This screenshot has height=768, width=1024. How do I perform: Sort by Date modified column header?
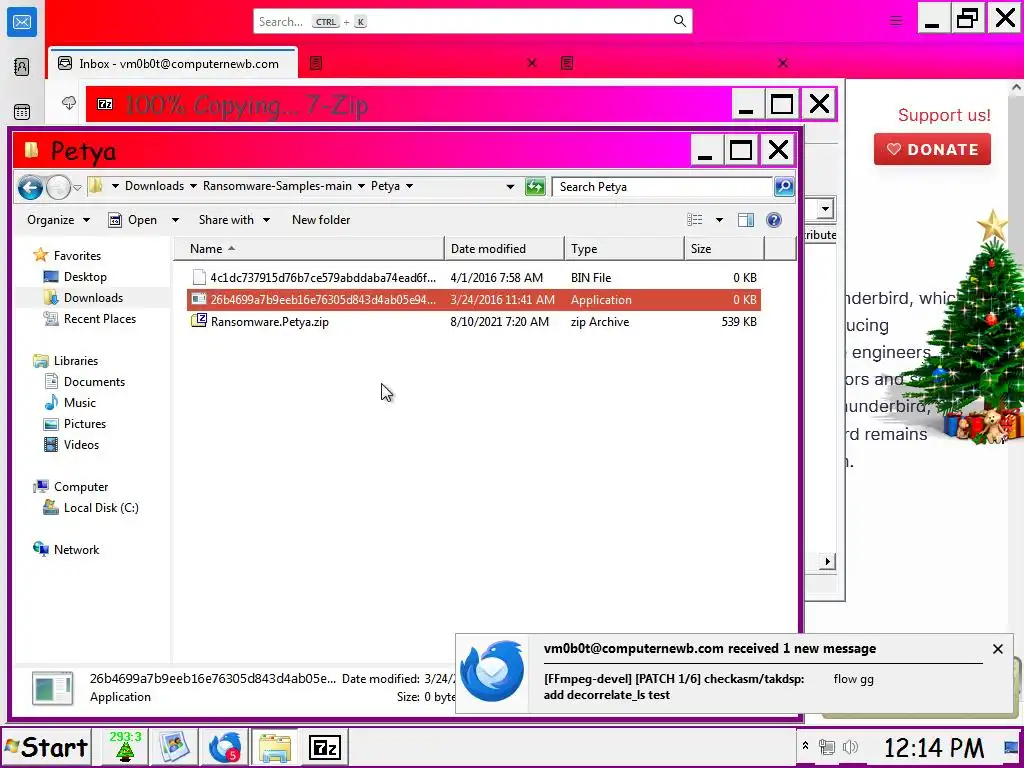click(504, 249)
